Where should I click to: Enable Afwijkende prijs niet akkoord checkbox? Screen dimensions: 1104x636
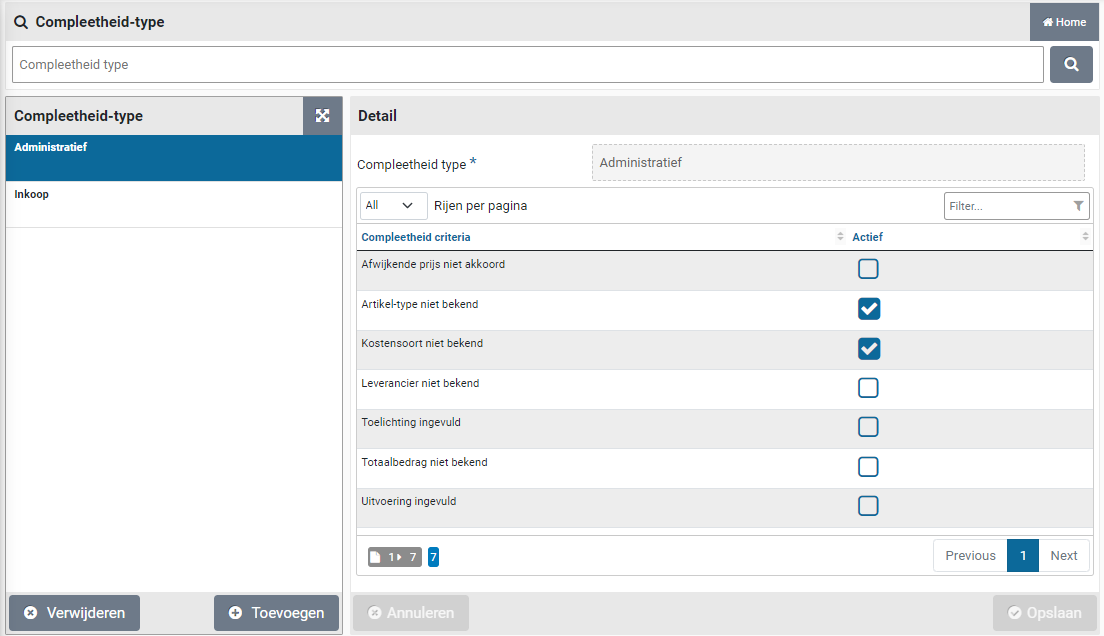click(x=868, y=269)
